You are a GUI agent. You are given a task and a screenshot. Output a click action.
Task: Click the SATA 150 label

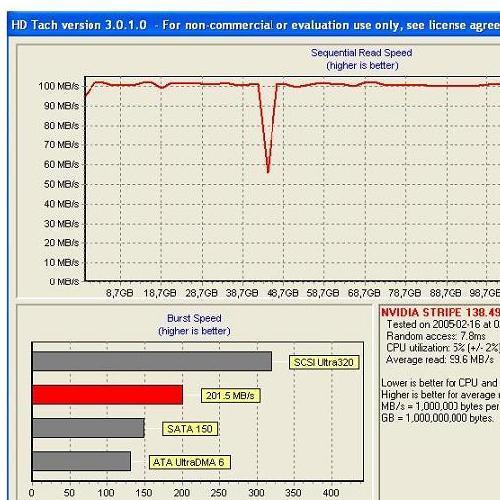coord(190,429)
